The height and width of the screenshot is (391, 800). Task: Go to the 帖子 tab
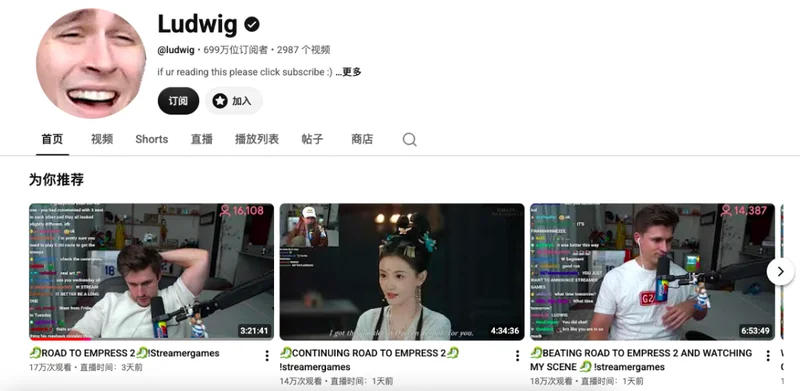click(312, 139)
